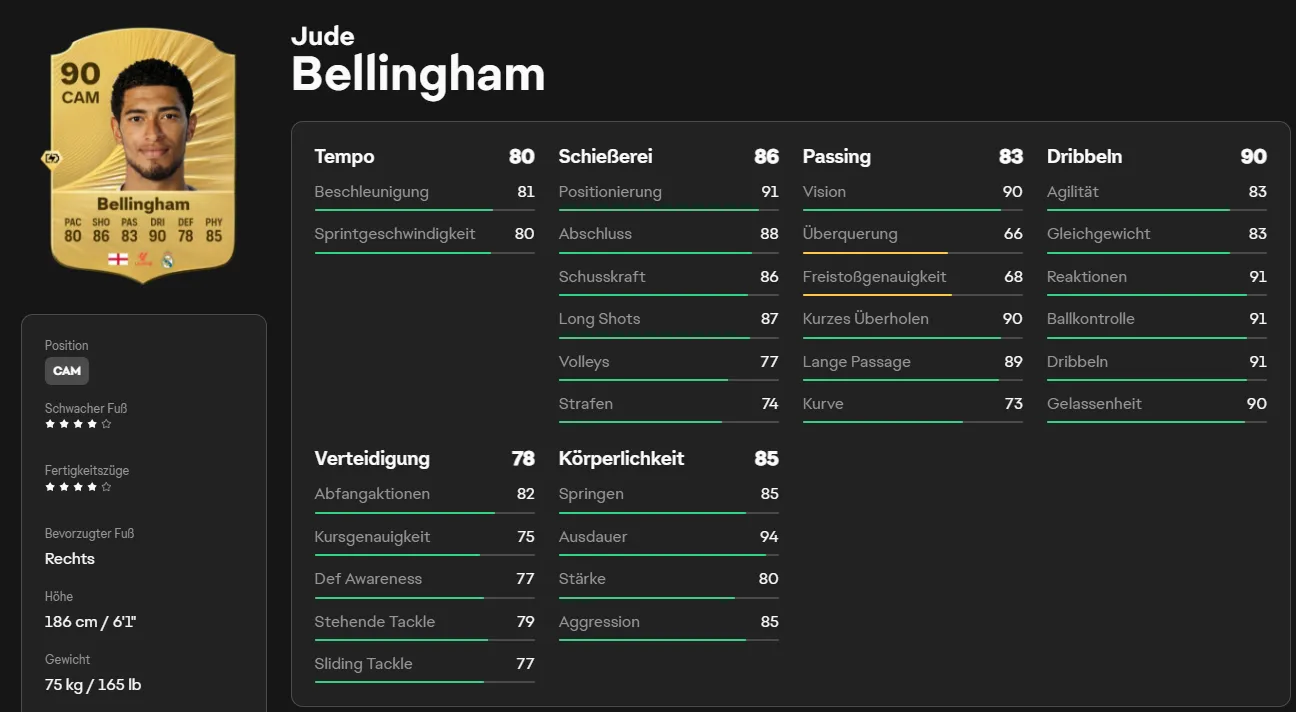The image size is (1296, 712).
Task: Click the Schießerei category heading
Action: coord(605,156)
